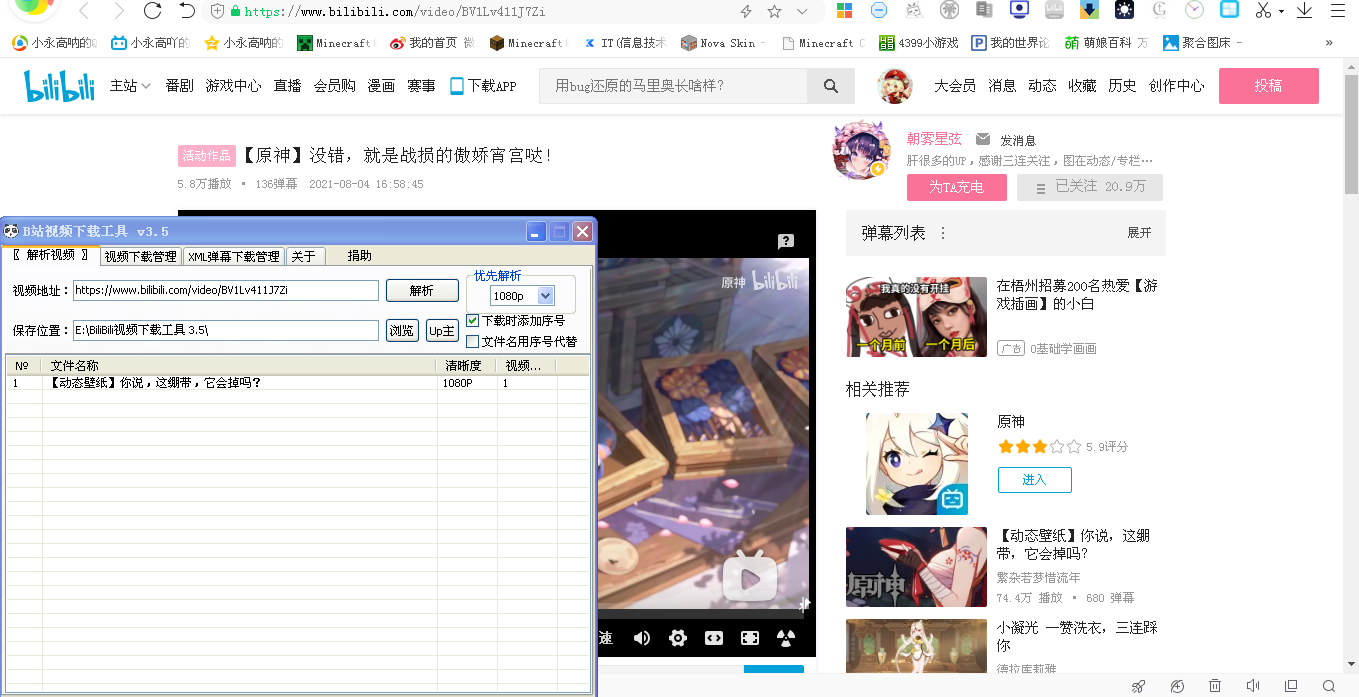Click the lightning speed icon in address bar
Image resolution: width=1359 pixels, height=697 pixels.
click(x=746, y=11)
